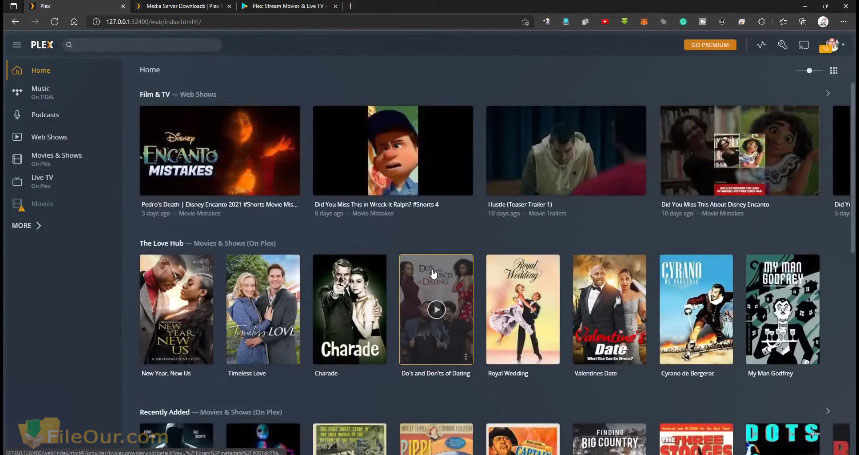Expand Film & TV row arrow
859x455 pixels.
pyautogui.click(x=828, y=94)
